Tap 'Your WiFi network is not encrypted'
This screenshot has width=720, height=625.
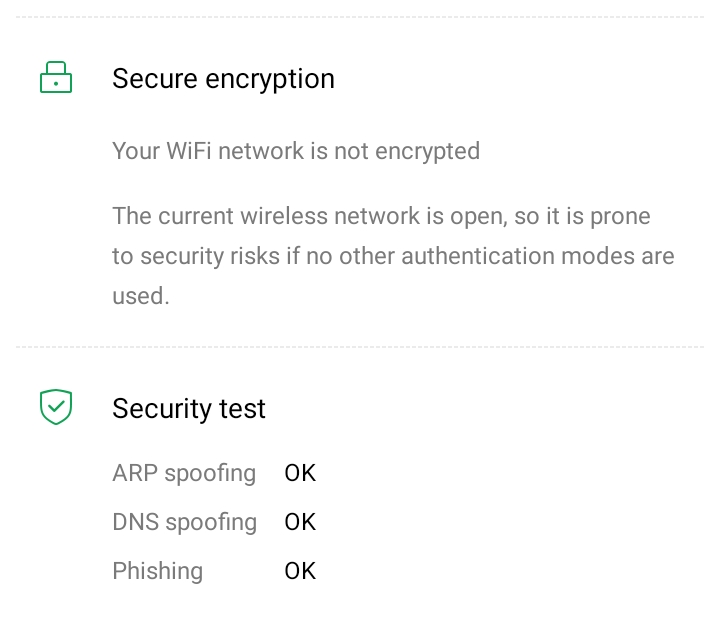(296, 151)
